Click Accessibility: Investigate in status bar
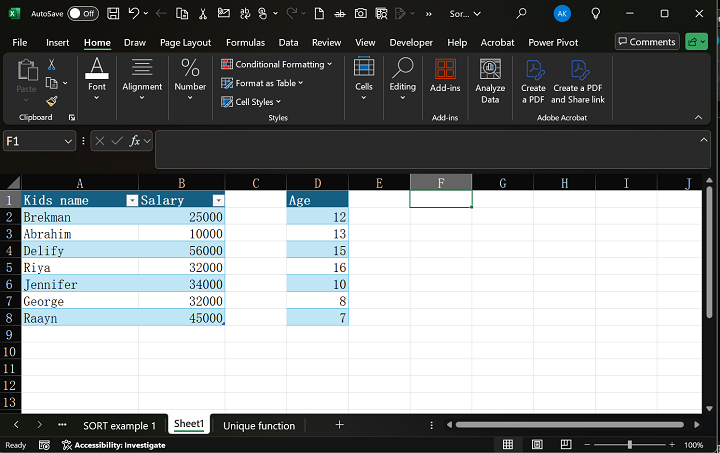Screen dimensions: 720x453 click(x=113, y=445)
